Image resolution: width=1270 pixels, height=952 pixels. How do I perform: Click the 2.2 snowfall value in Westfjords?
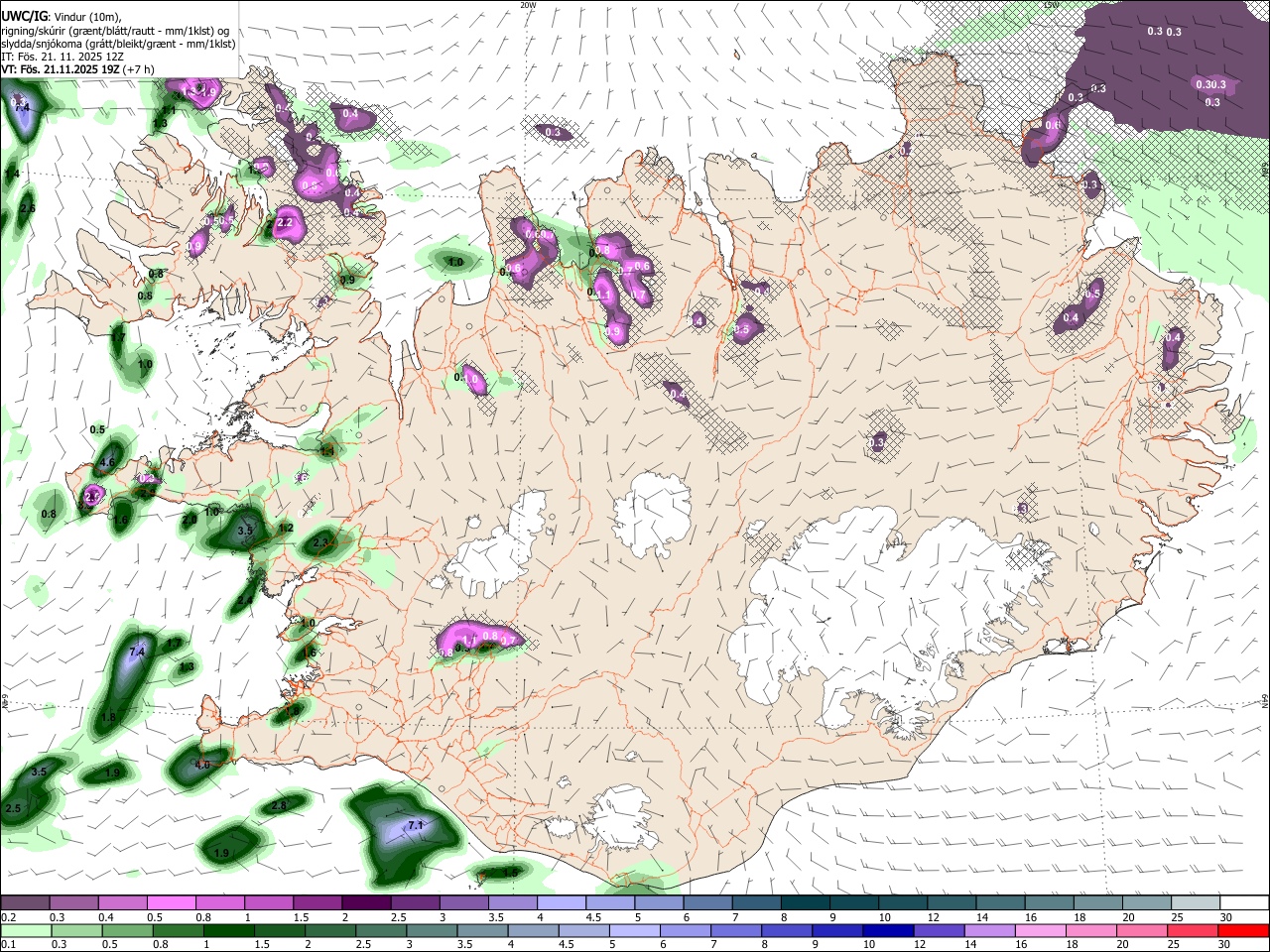pos(285,223)
